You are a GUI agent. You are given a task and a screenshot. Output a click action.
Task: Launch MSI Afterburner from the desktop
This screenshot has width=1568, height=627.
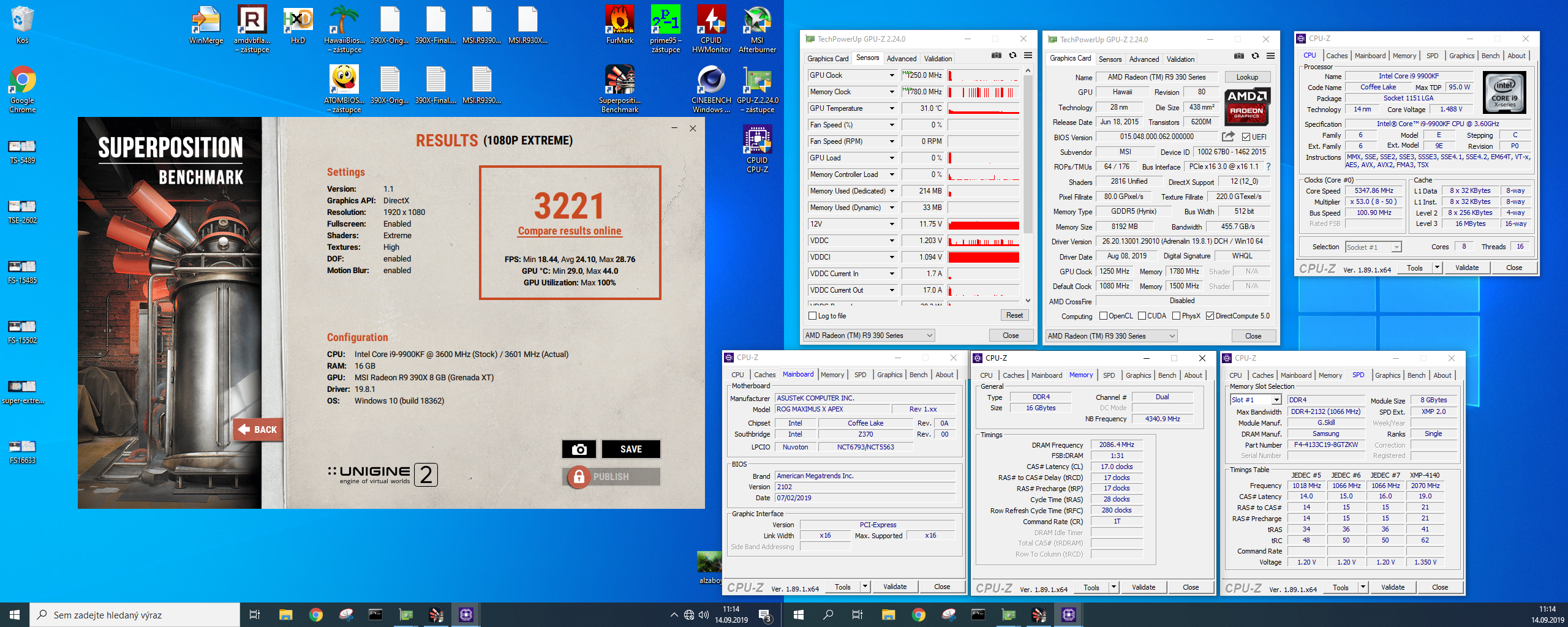pos(757,29)
